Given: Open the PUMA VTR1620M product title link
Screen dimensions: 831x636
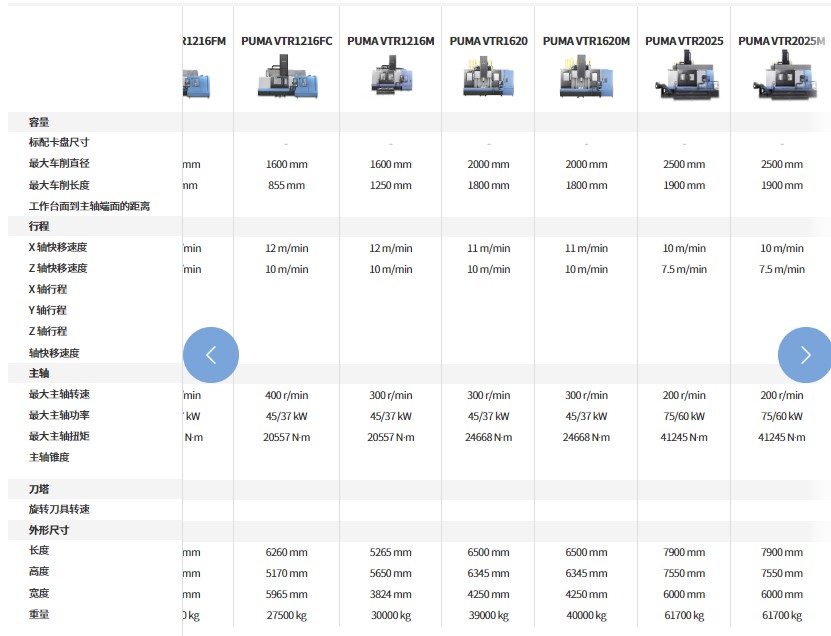Looking at the screenshot, I should pyautogui.click(x=586, y=41).
